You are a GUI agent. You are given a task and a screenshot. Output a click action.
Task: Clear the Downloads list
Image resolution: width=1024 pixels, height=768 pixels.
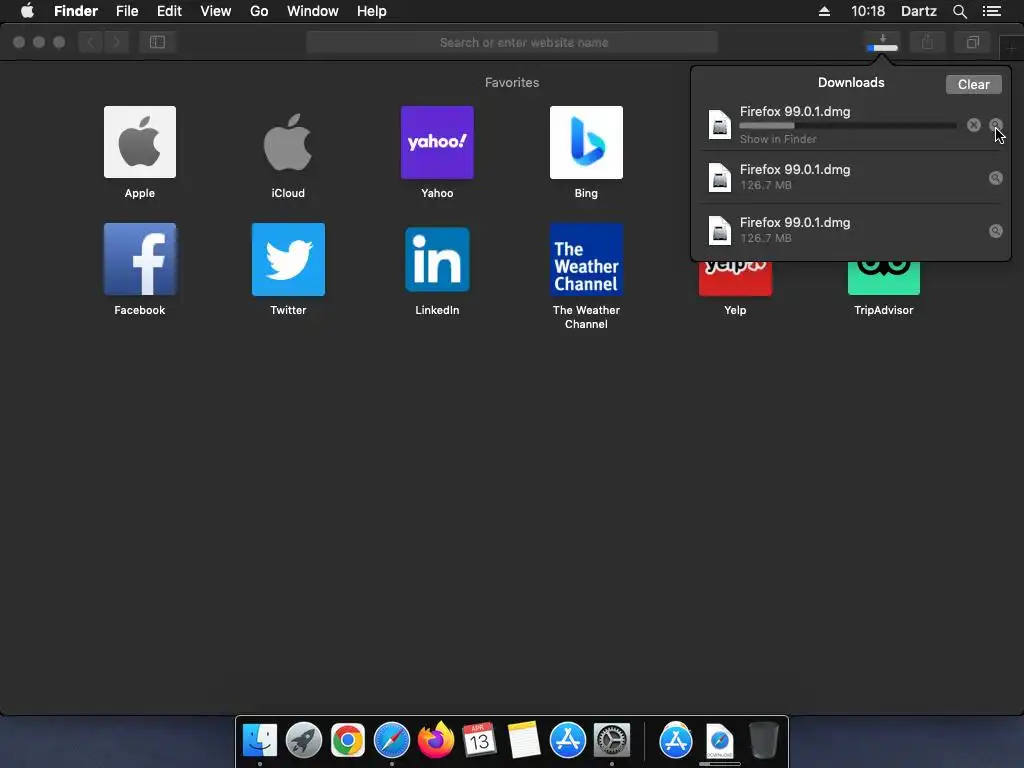(x=973, y=84)
